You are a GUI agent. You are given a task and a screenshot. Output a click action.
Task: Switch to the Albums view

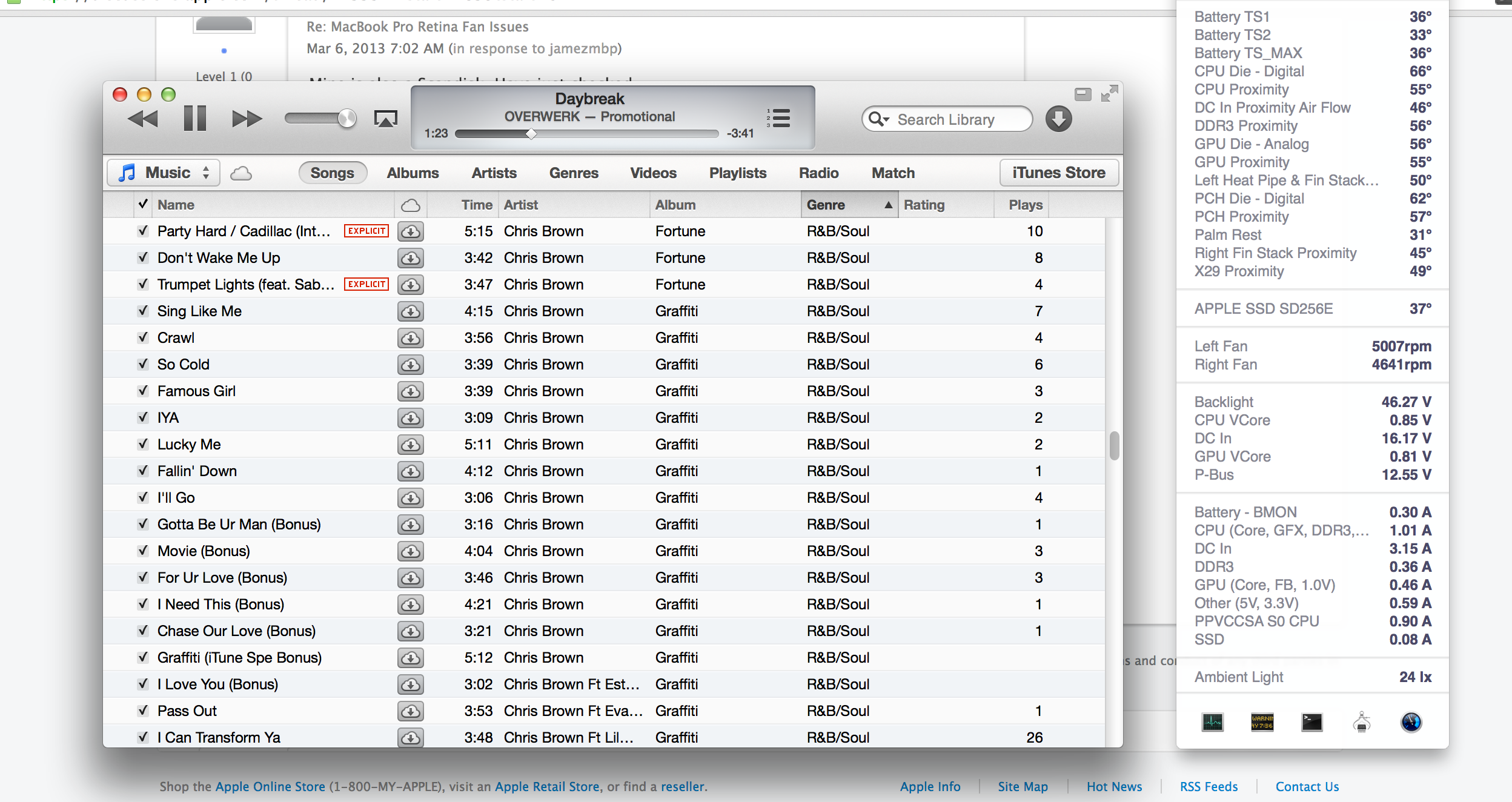coord(413,173)
